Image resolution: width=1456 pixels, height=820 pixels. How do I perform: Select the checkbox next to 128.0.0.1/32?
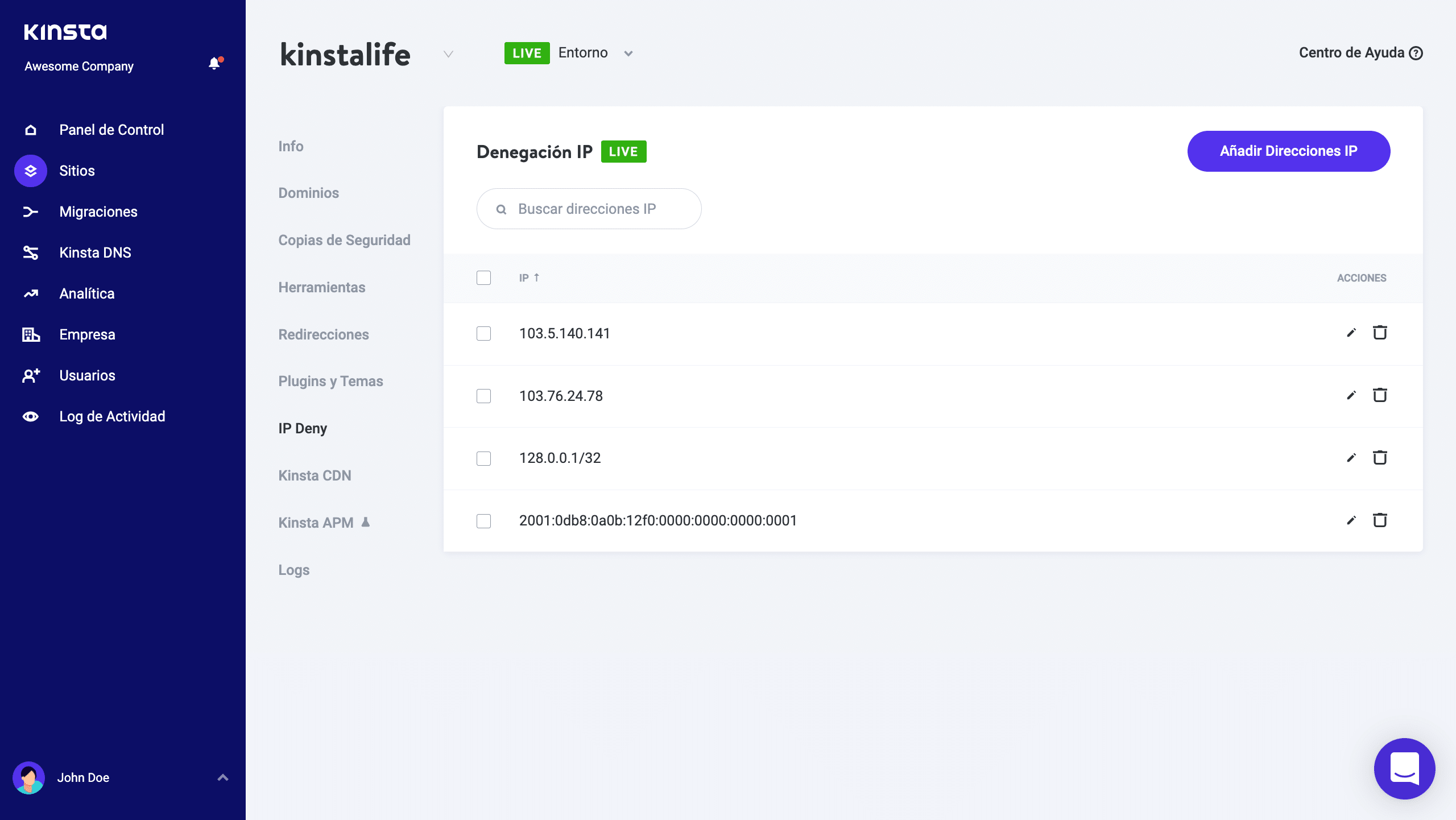483,458
